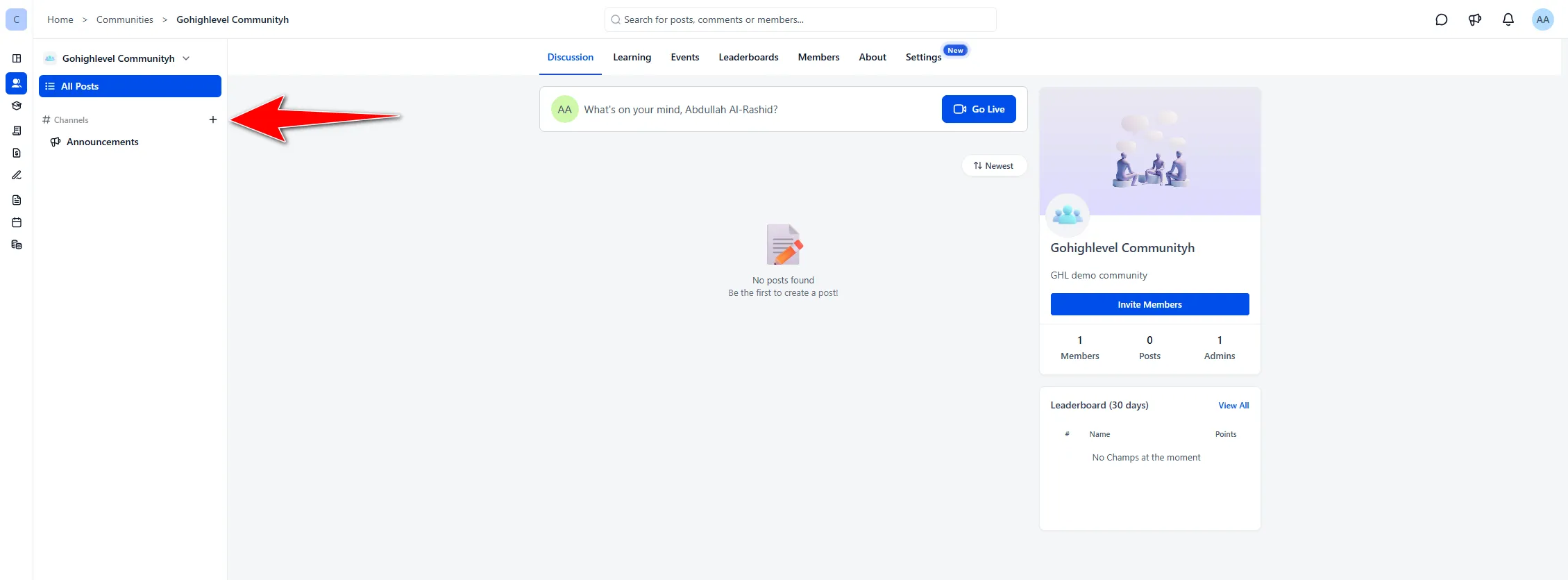Viewport: 1568px width, 580px height.
Task: Select the Communities people icon in left rail
Action: click(x=17, y=83)
